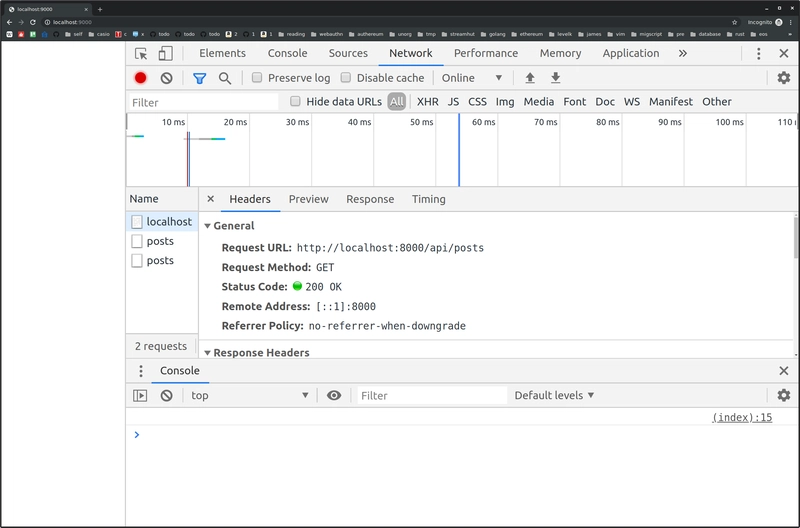Focus the network Filter input
The height and width of the screenshot is (528, 800).
tap(203, 102)
